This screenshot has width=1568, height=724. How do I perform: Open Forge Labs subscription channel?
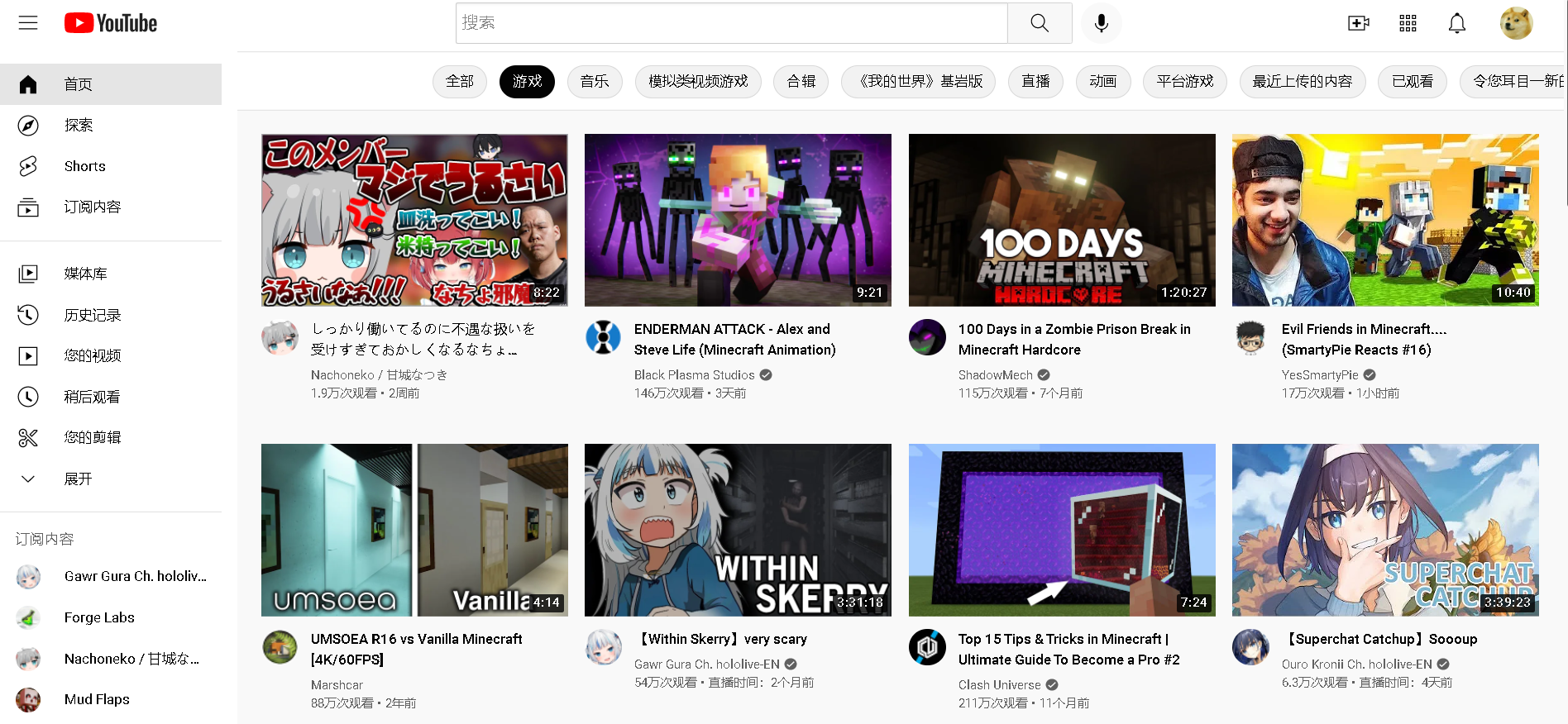[111, 617]
